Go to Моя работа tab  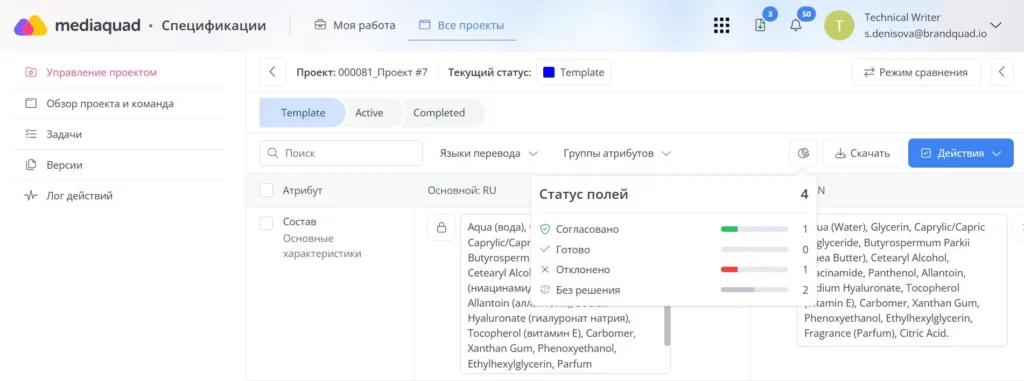tap(355, 25)
